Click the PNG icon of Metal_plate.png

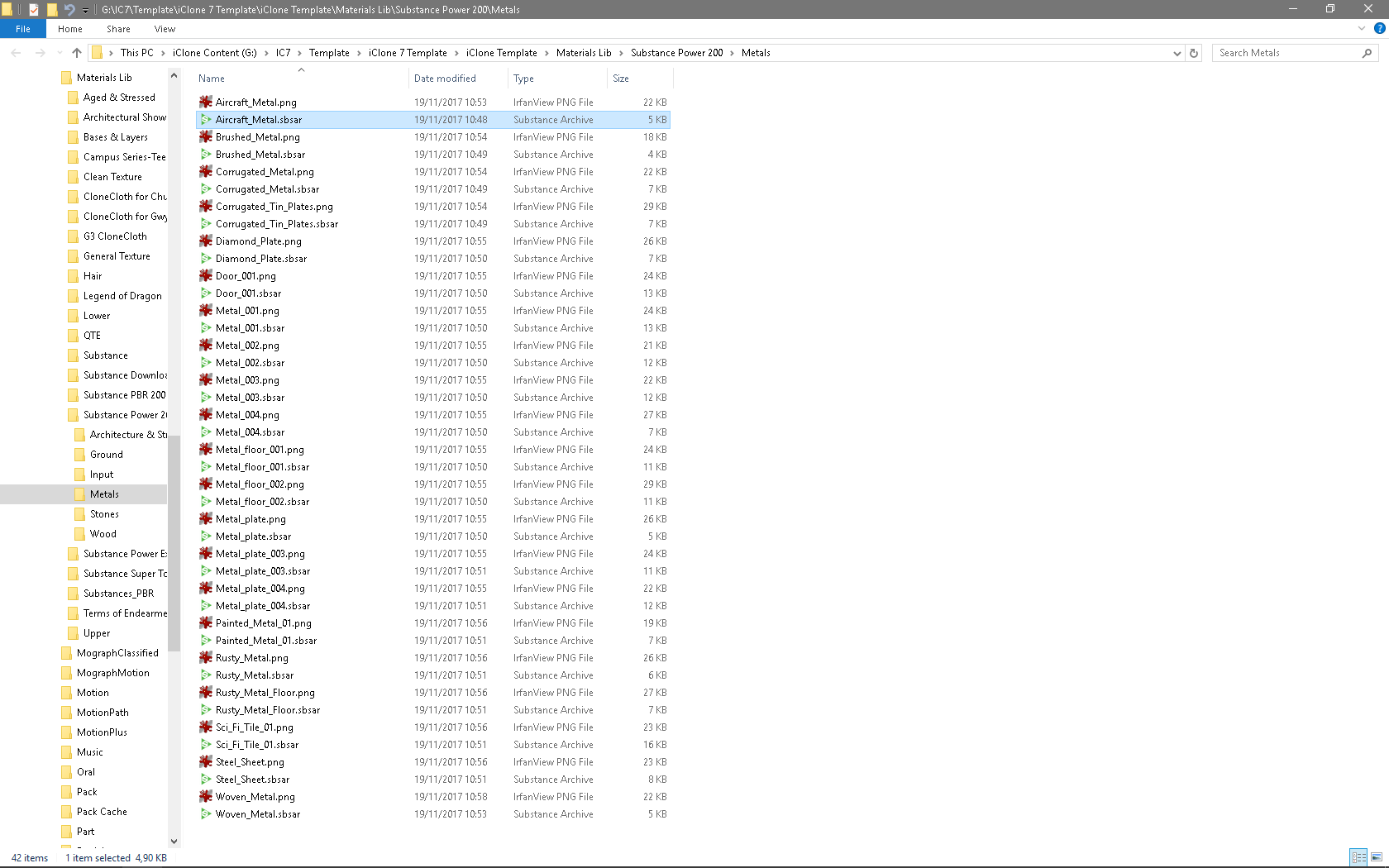click(206, 518)
